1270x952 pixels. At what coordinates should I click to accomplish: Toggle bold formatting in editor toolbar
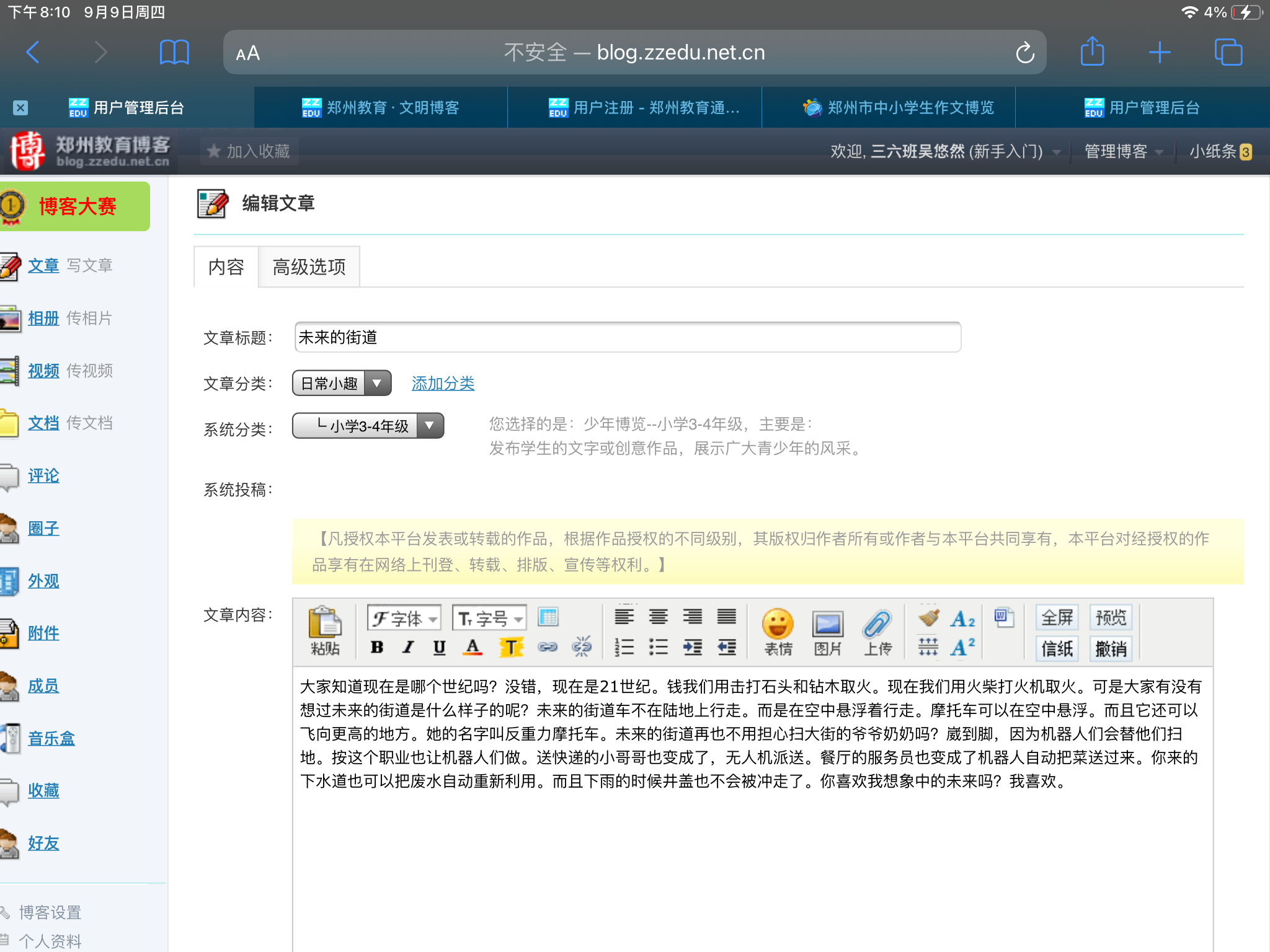click(376, 648)
